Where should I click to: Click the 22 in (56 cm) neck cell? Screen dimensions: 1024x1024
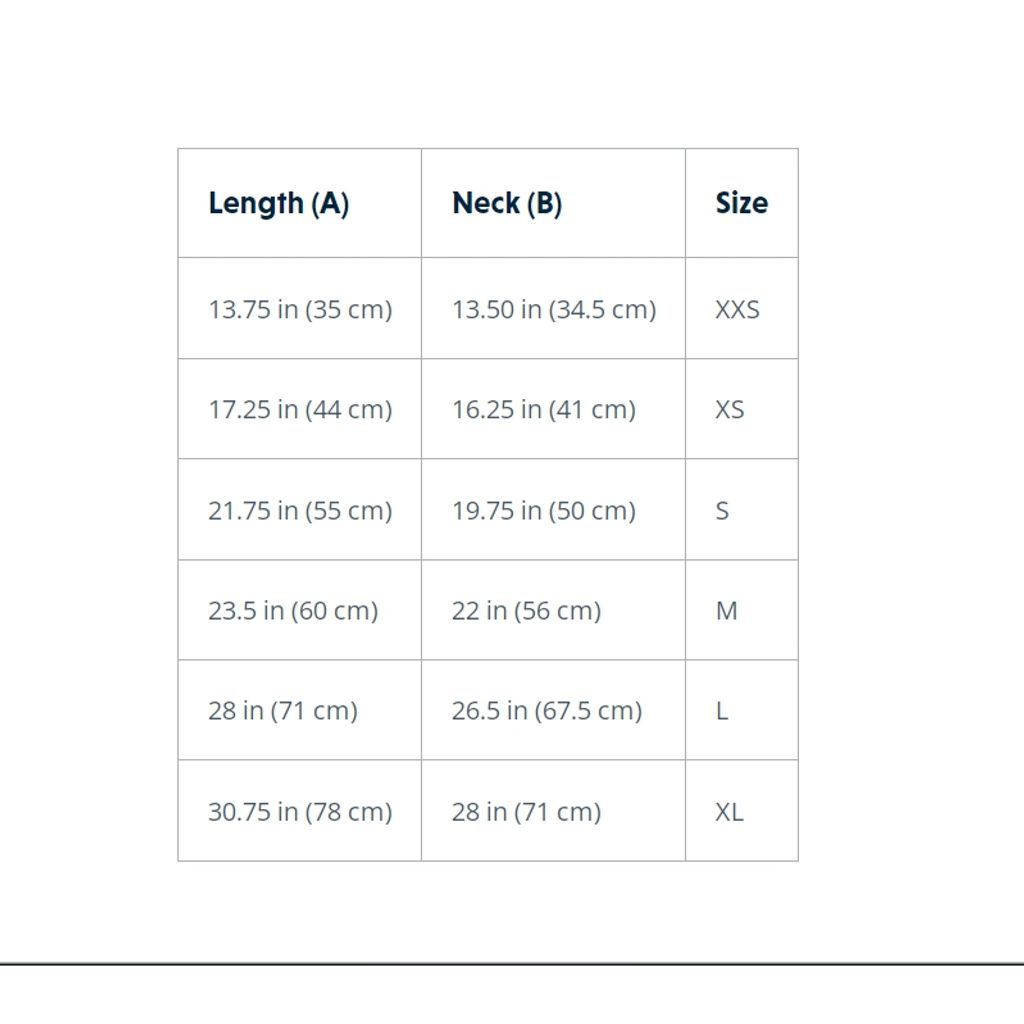[526, 610]
